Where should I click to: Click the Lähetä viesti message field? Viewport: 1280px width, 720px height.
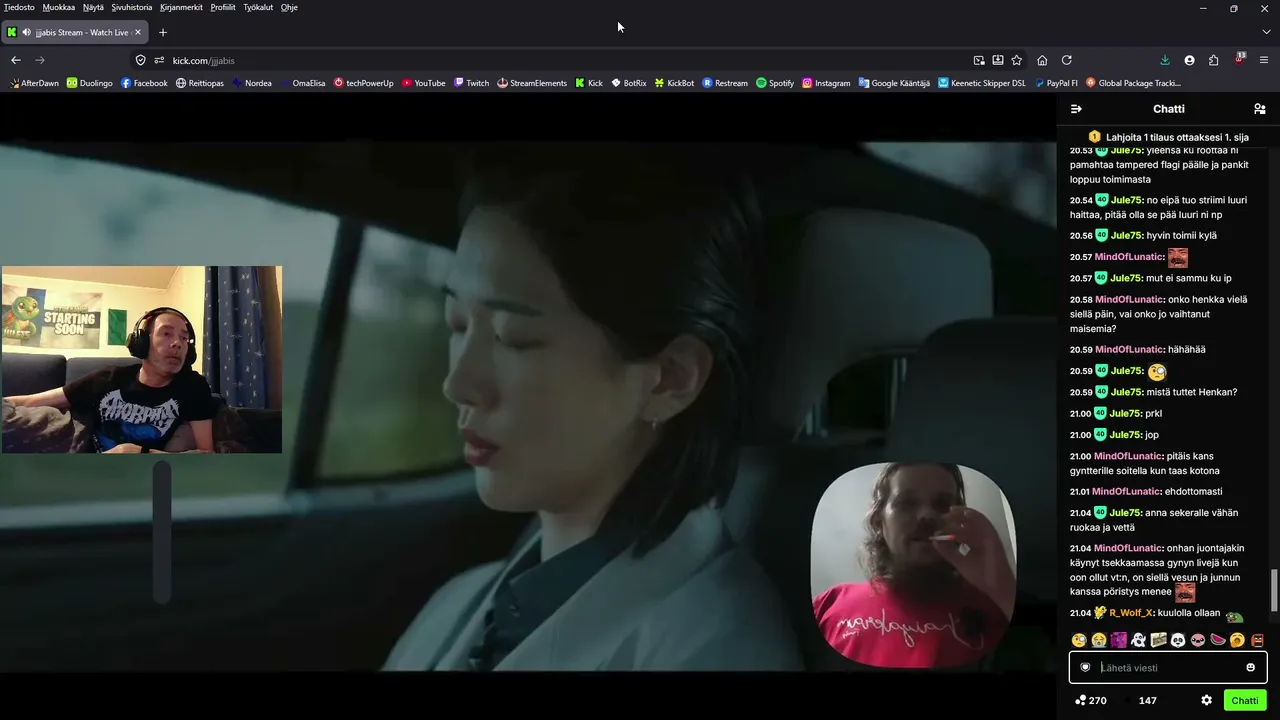point(1168,668)
